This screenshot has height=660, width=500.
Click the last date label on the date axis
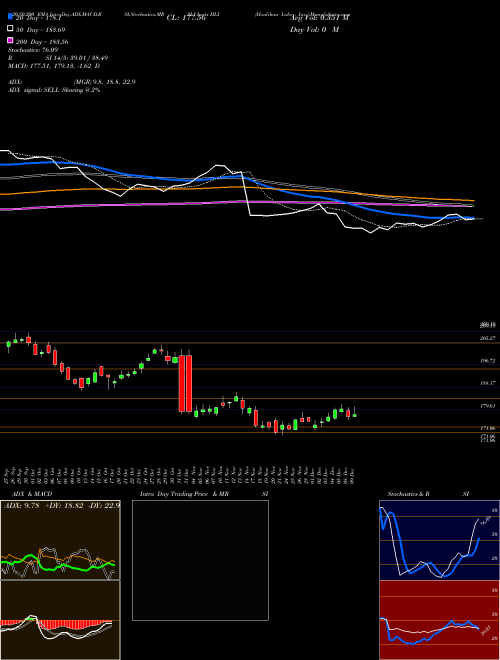(352, 476)
